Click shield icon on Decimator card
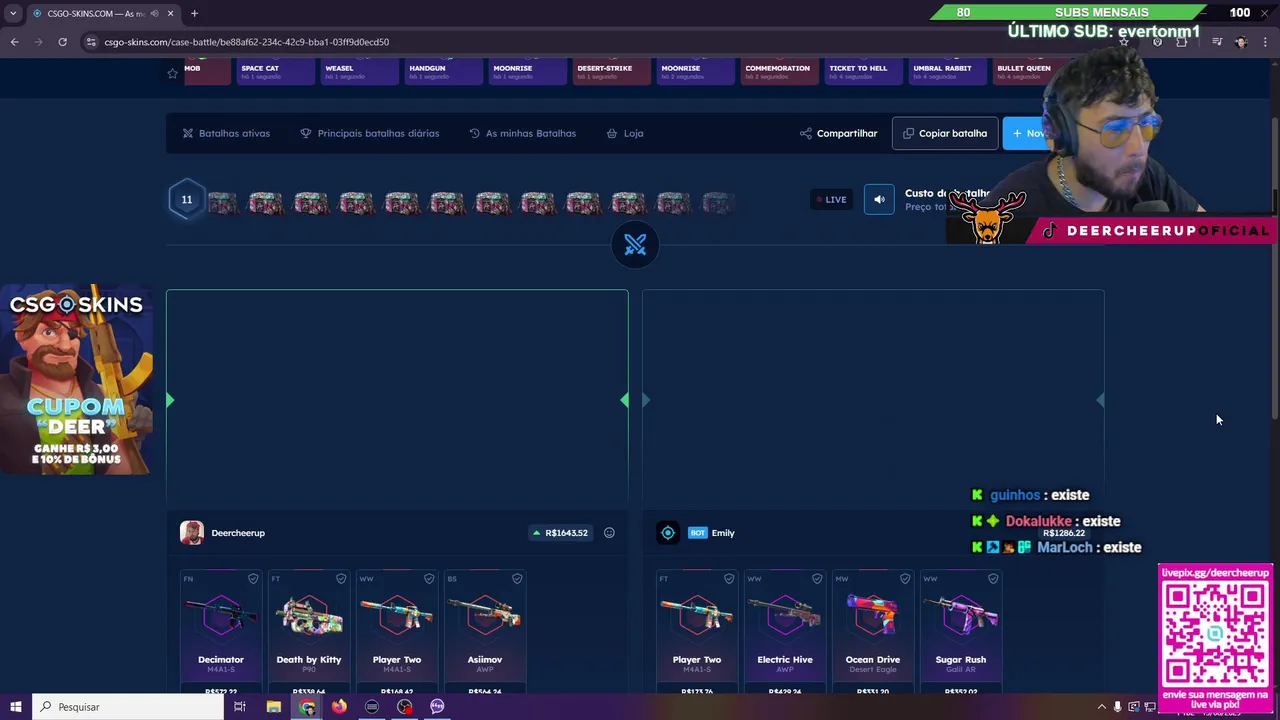 [x=253, y=578]
